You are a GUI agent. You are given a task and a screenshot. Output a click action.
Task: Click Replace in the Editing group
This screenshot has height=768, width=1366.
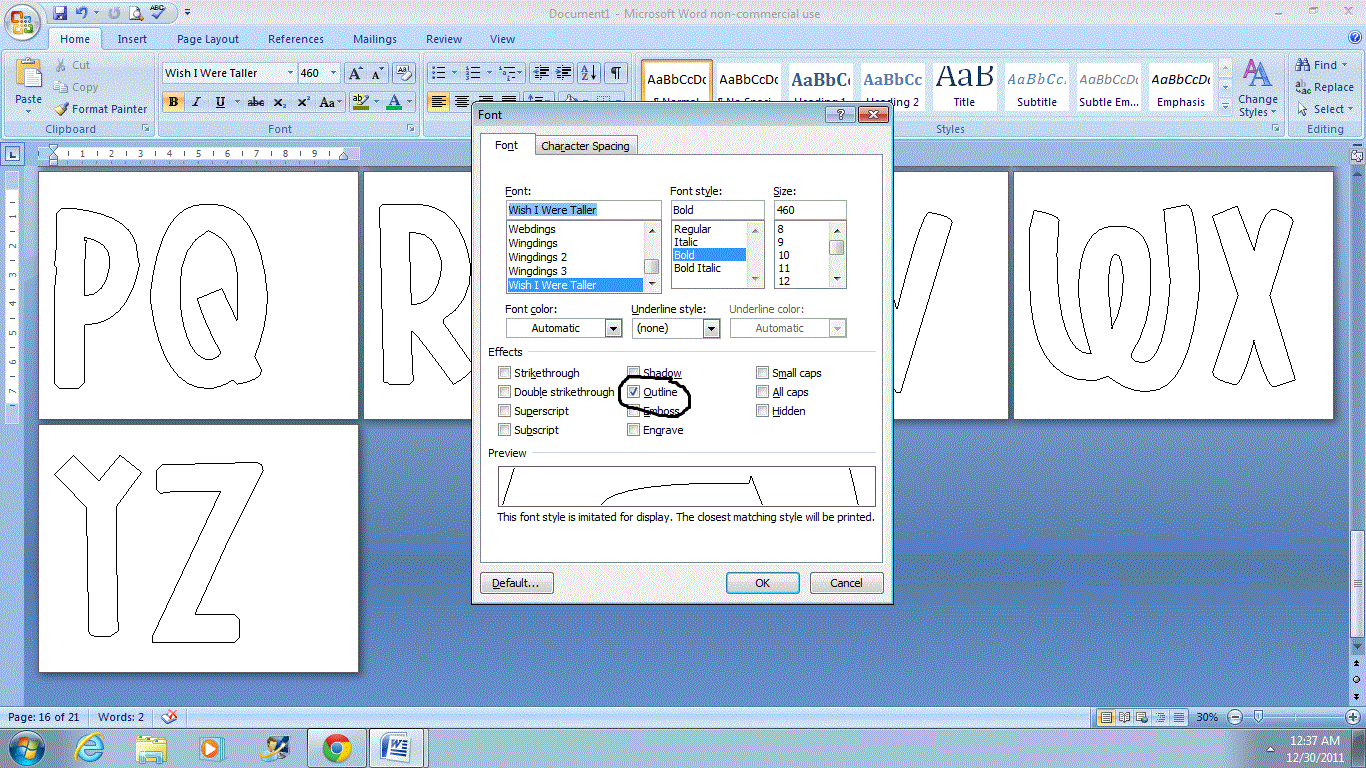tap(1324, 87)
